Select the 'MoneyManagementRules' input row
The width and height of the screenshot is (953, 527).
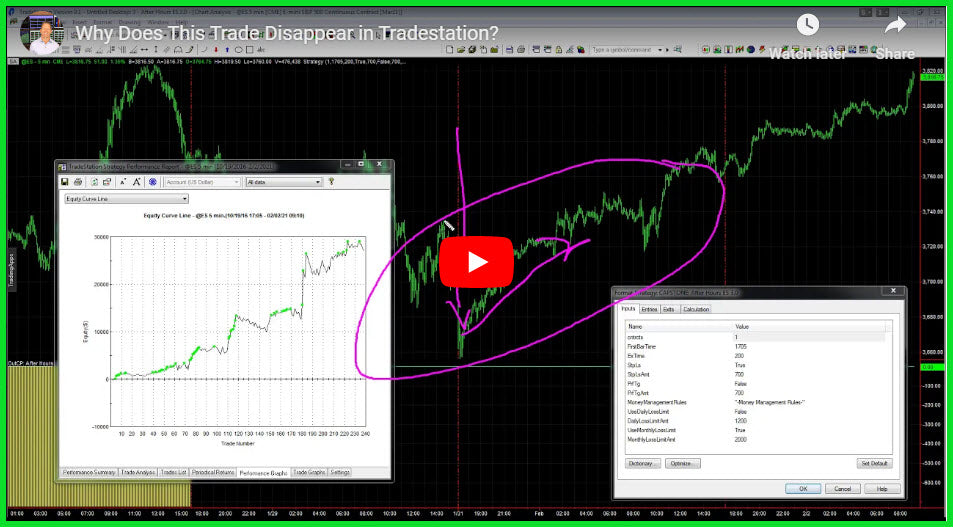tap(755, 402)
